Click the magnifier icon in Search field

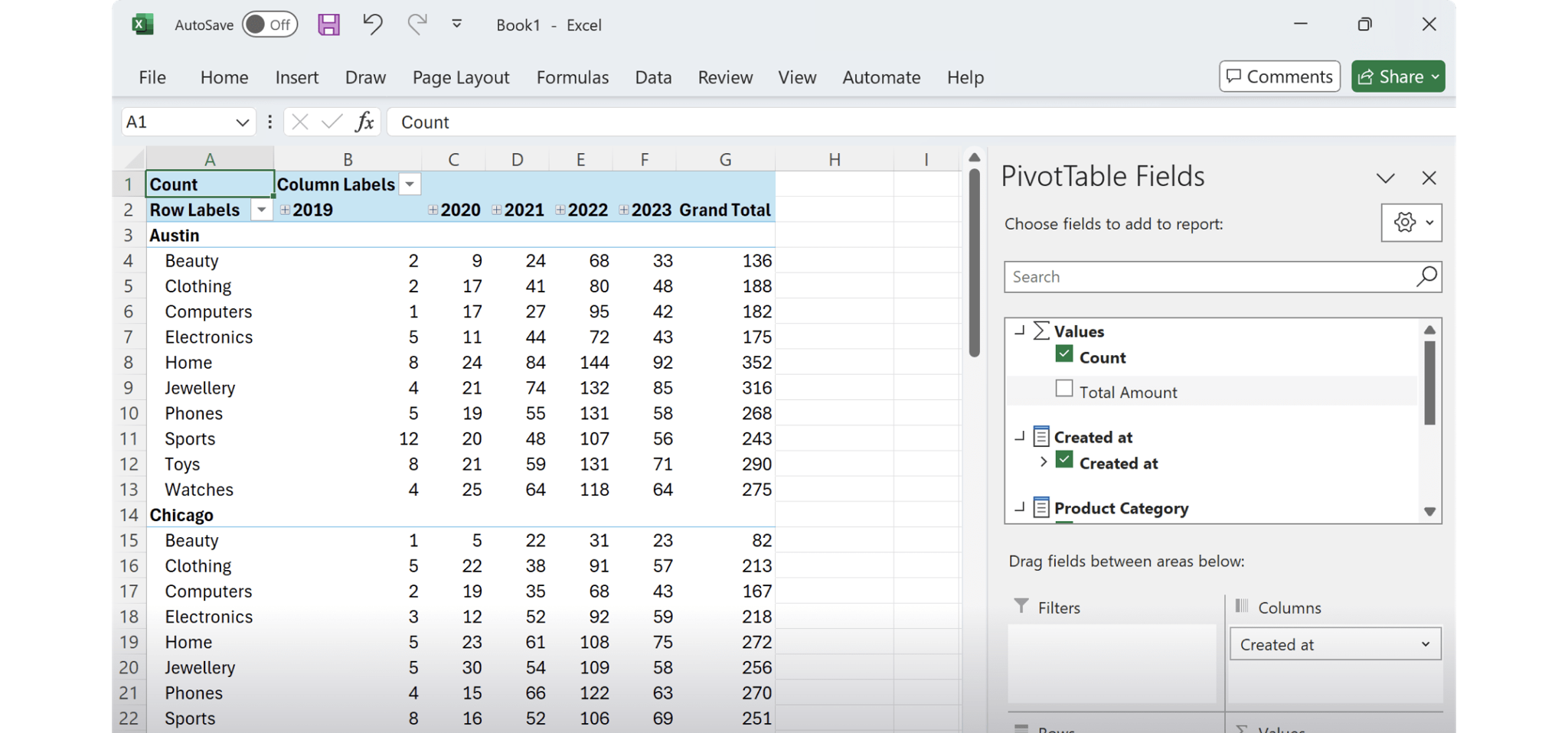pos(1426,276)
